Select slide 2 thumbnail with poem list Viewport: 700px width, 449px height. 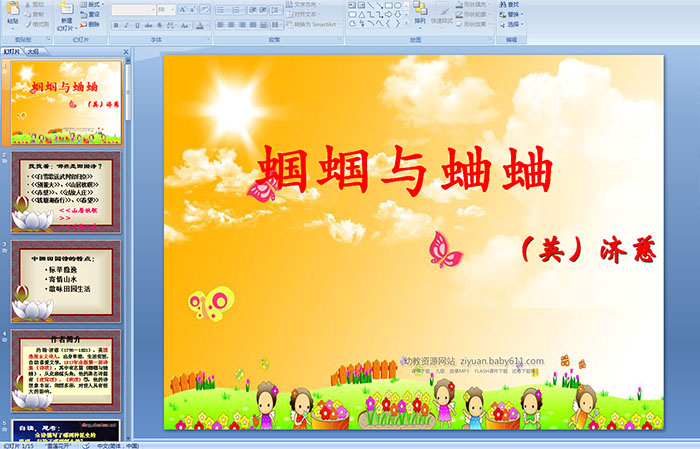point(66,192)
